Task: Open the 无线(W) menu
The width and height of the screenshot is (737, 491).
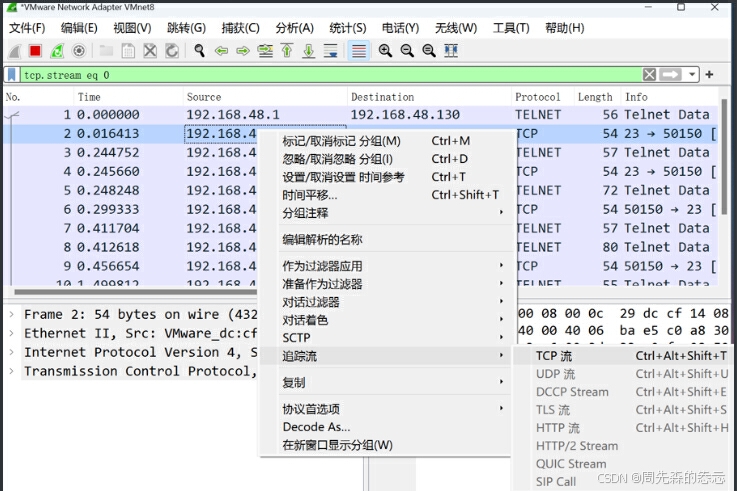Action: [455, 28]
